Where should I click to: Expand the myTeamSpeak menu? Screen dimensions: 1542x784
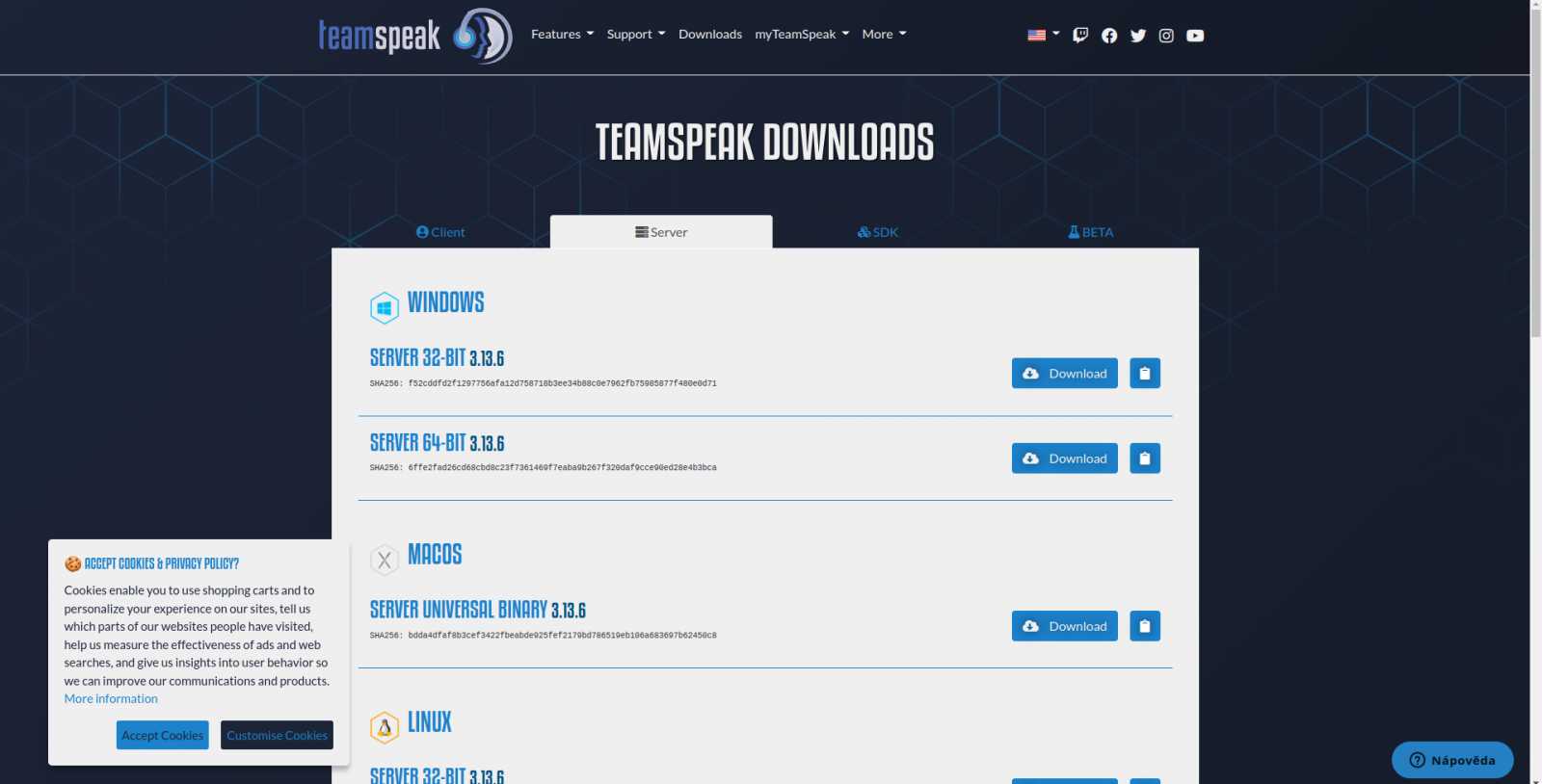802,35
